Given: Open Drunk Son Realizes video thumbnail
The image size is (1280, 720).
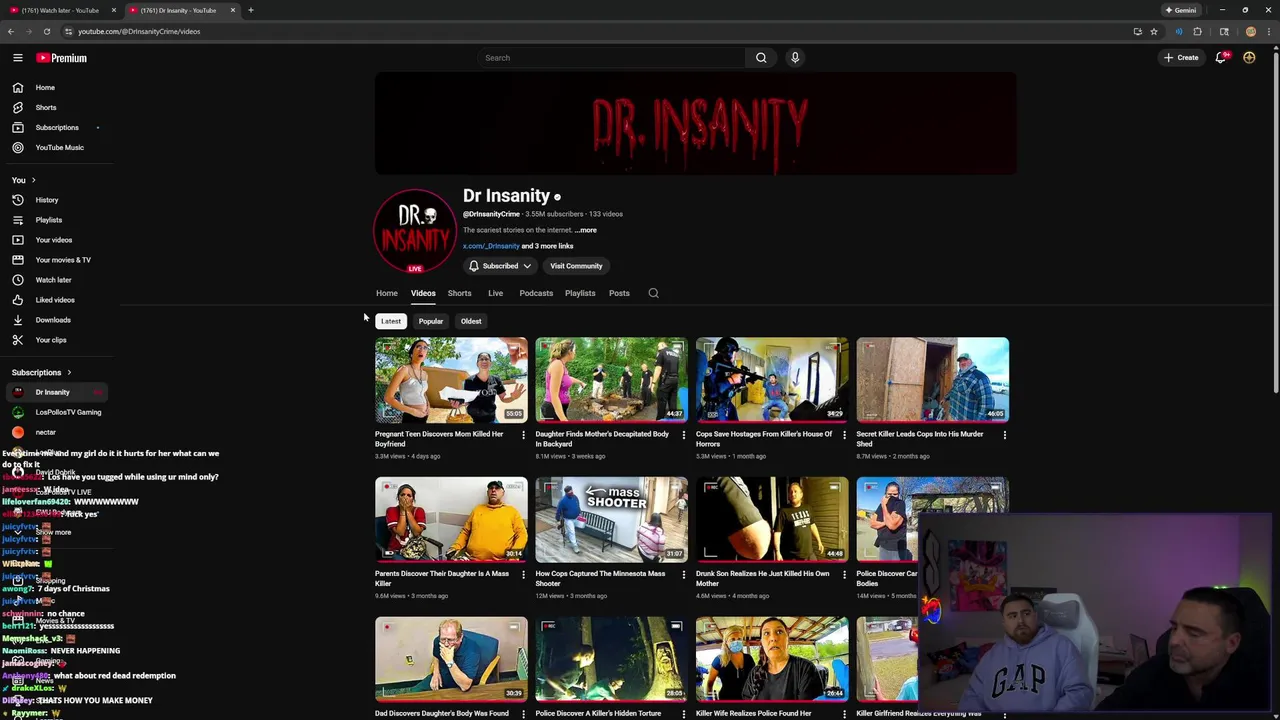Looking at the screenshot, I should [772, 520].
